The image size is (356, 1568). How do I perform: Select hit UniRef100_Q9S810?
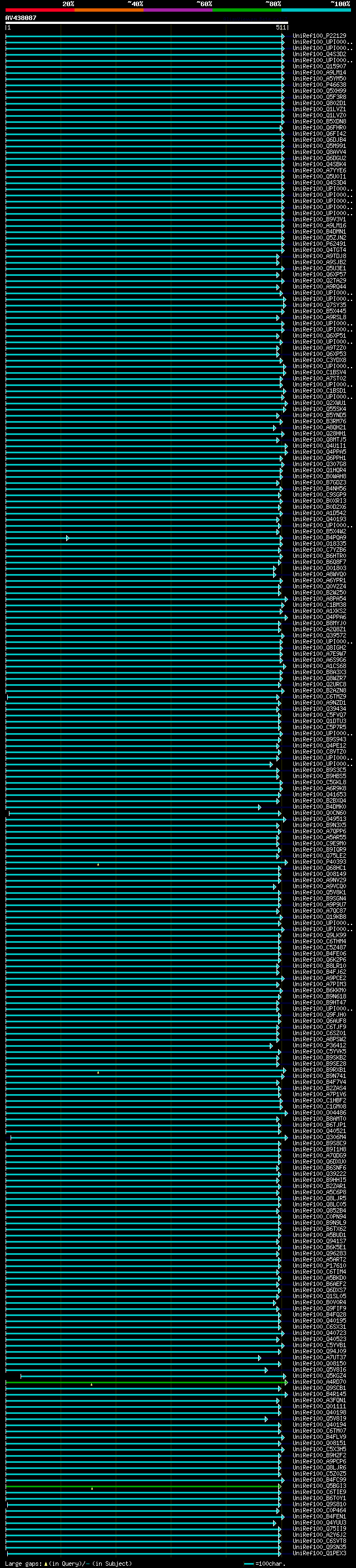(319, 1504)
